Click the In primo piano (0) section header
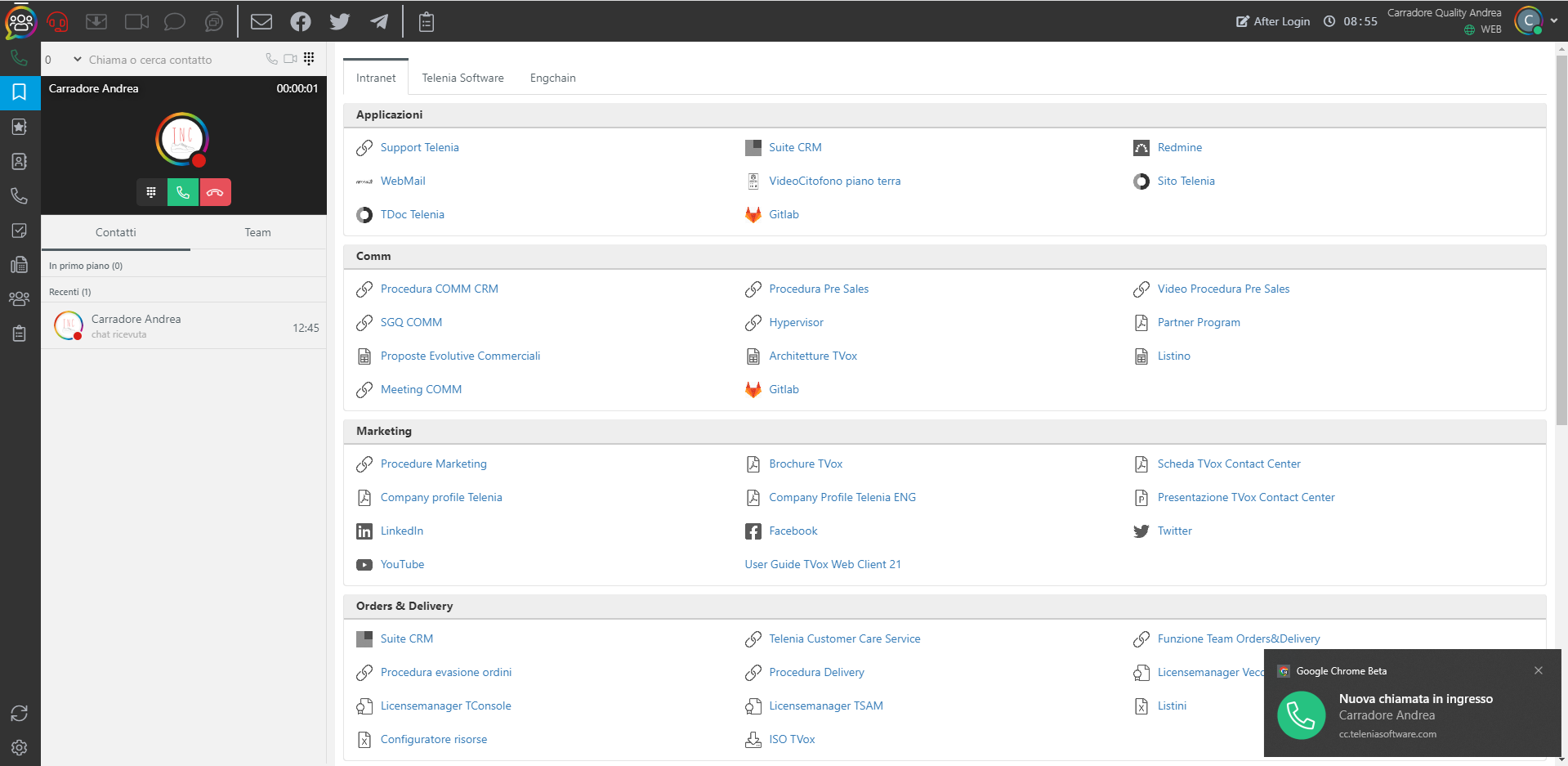The width and height of the screenshot is (1568, 766). [x=184, y=265]
